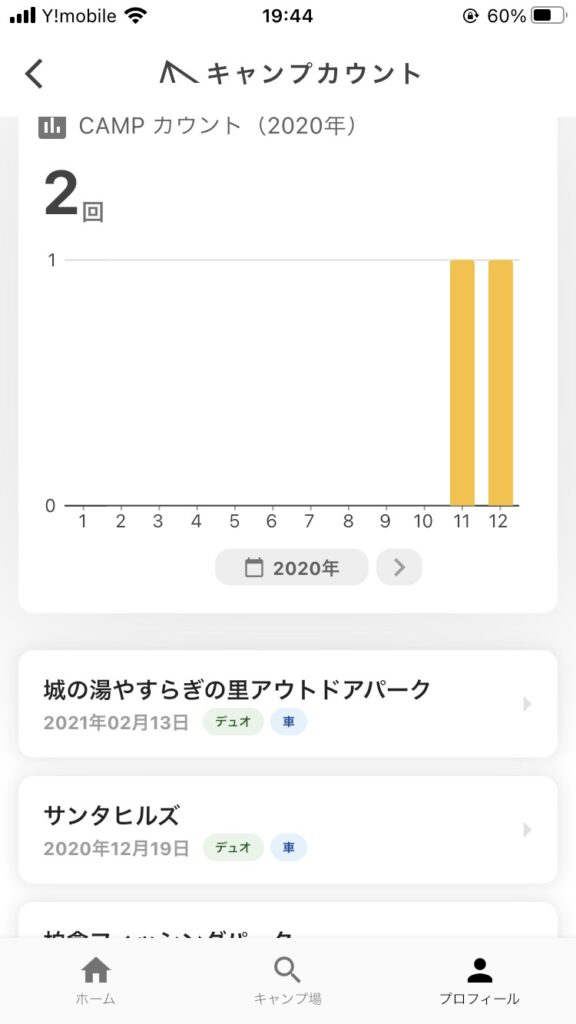Tap the battery indicator in status bar
Viewport: 576px width, 1024px height.
549,16
